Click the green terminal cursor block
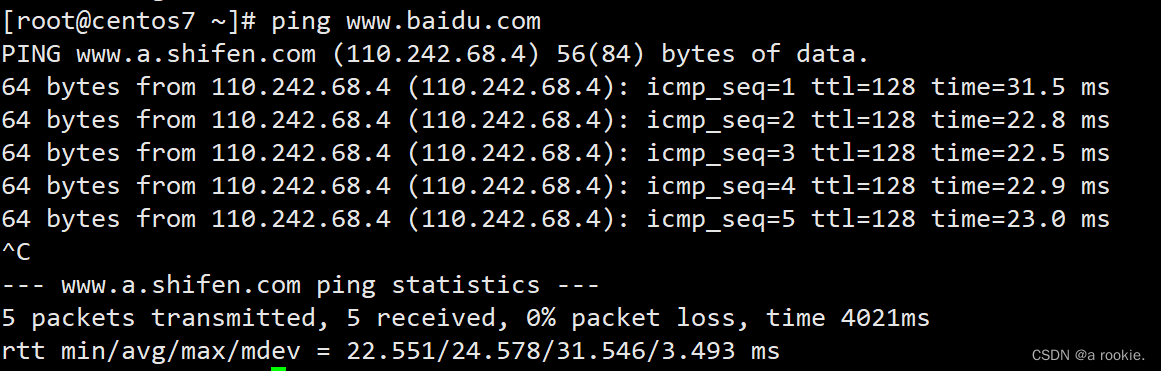 pyautogui.click(x=278, y=368)
